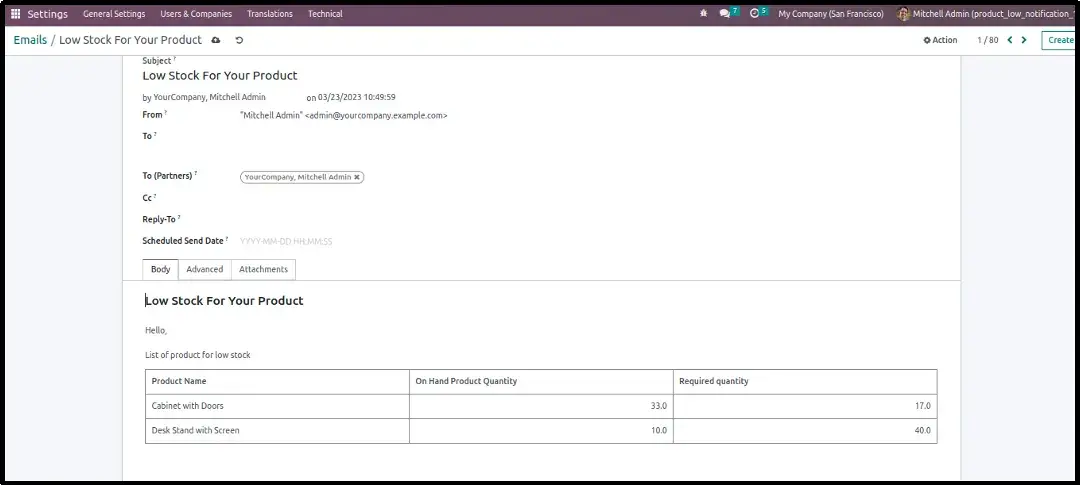Open the apps grid menu icon
The height and width of the screenshot is (485, 1080).
coord(16,14)
